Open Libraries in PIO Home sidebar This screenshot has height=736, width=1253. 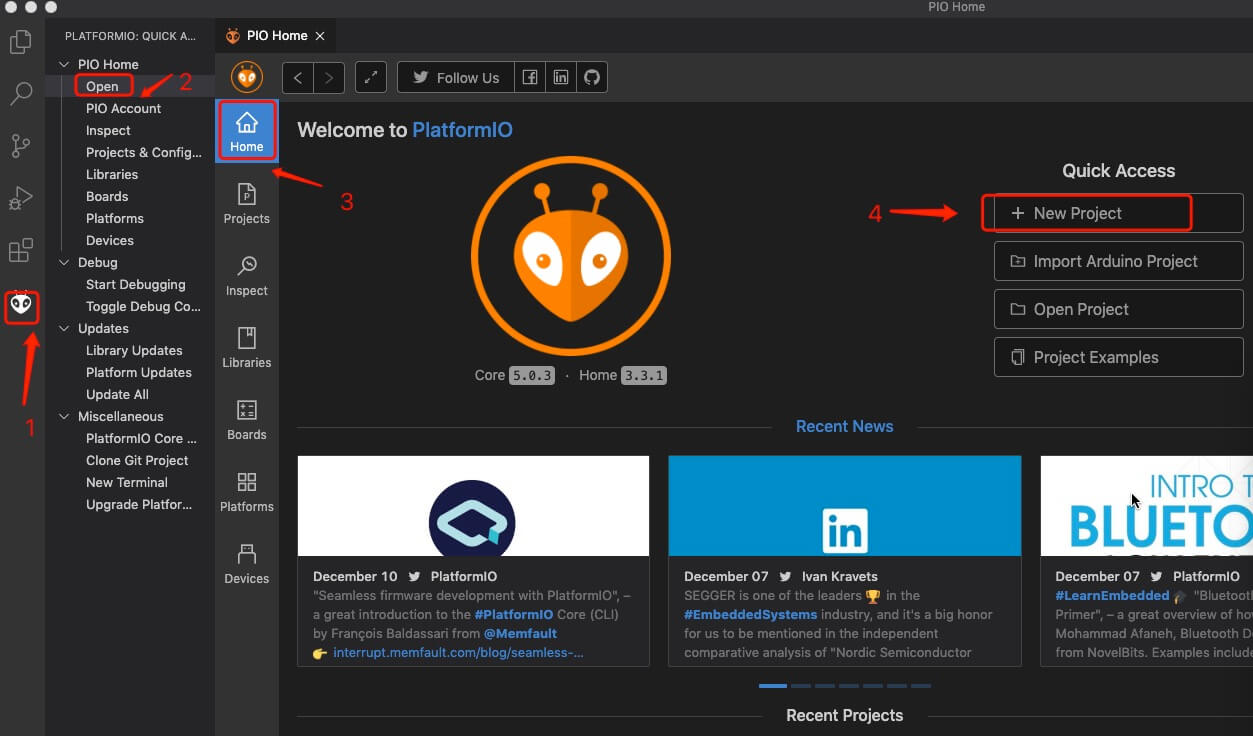point(247,347)
